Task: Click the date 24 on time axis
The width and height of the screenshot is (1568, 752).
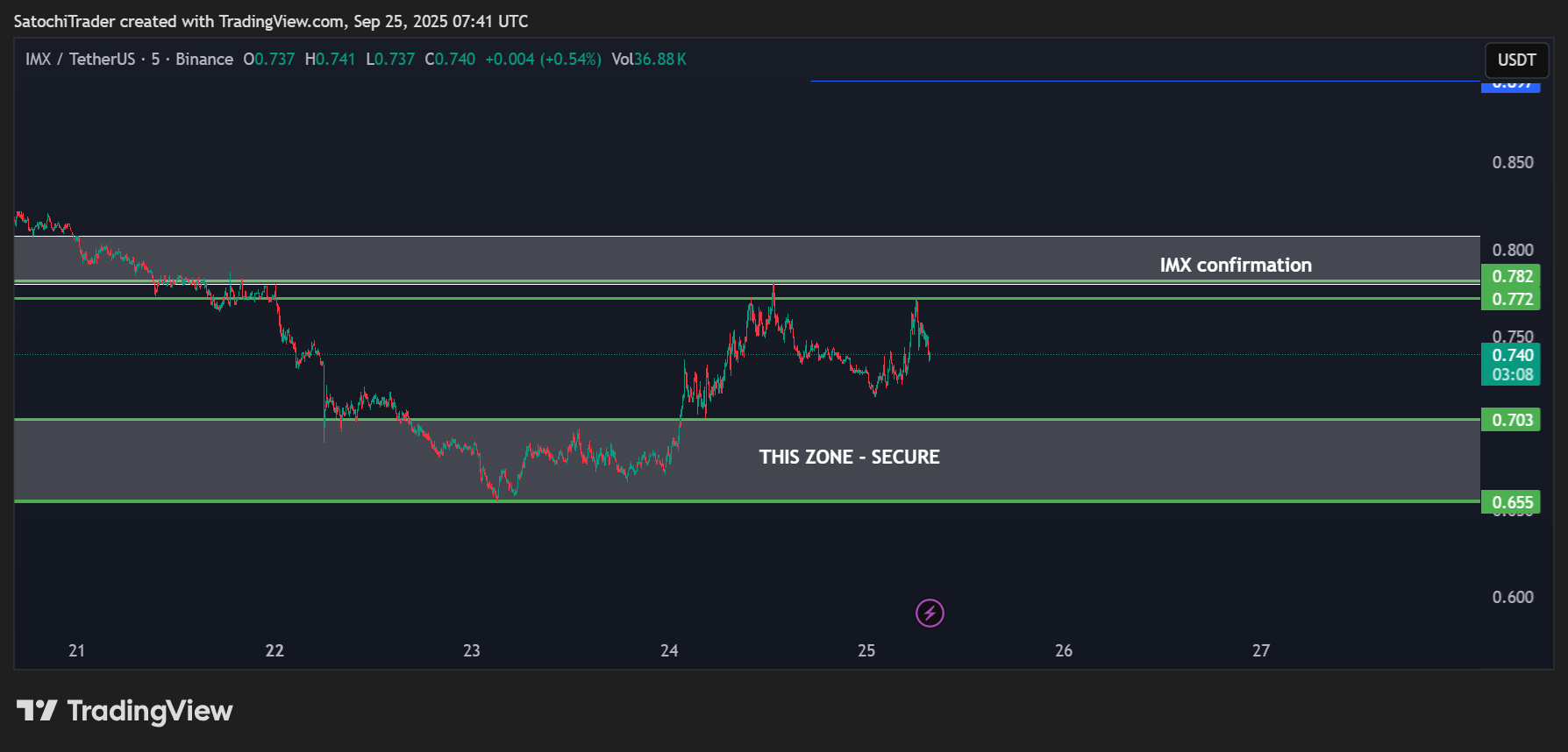Action: 669,650
